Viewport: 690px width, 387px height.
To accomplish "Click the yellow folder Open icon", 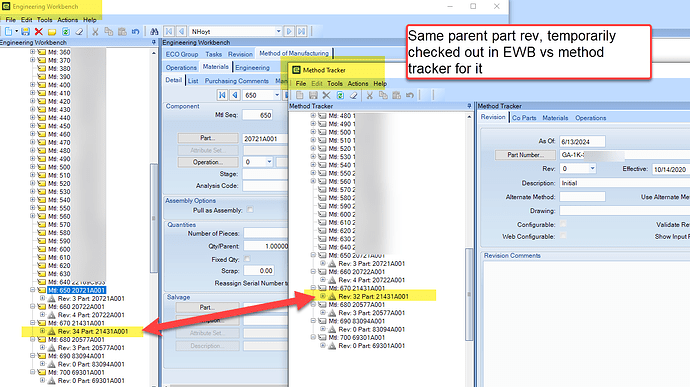I will tap(52, 32).
